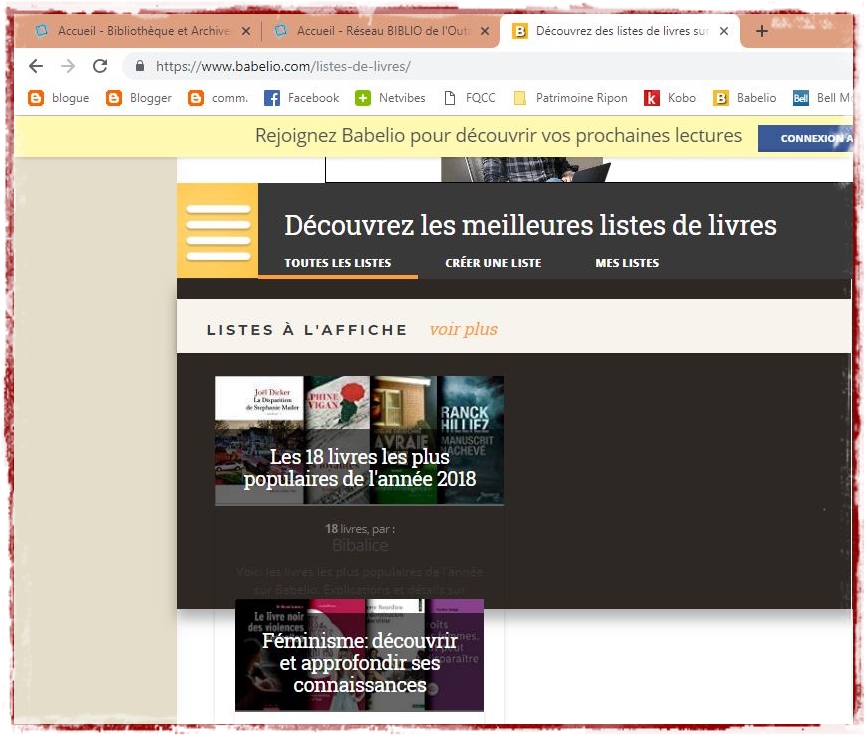Click the address bar URL field

pos(487,66)
